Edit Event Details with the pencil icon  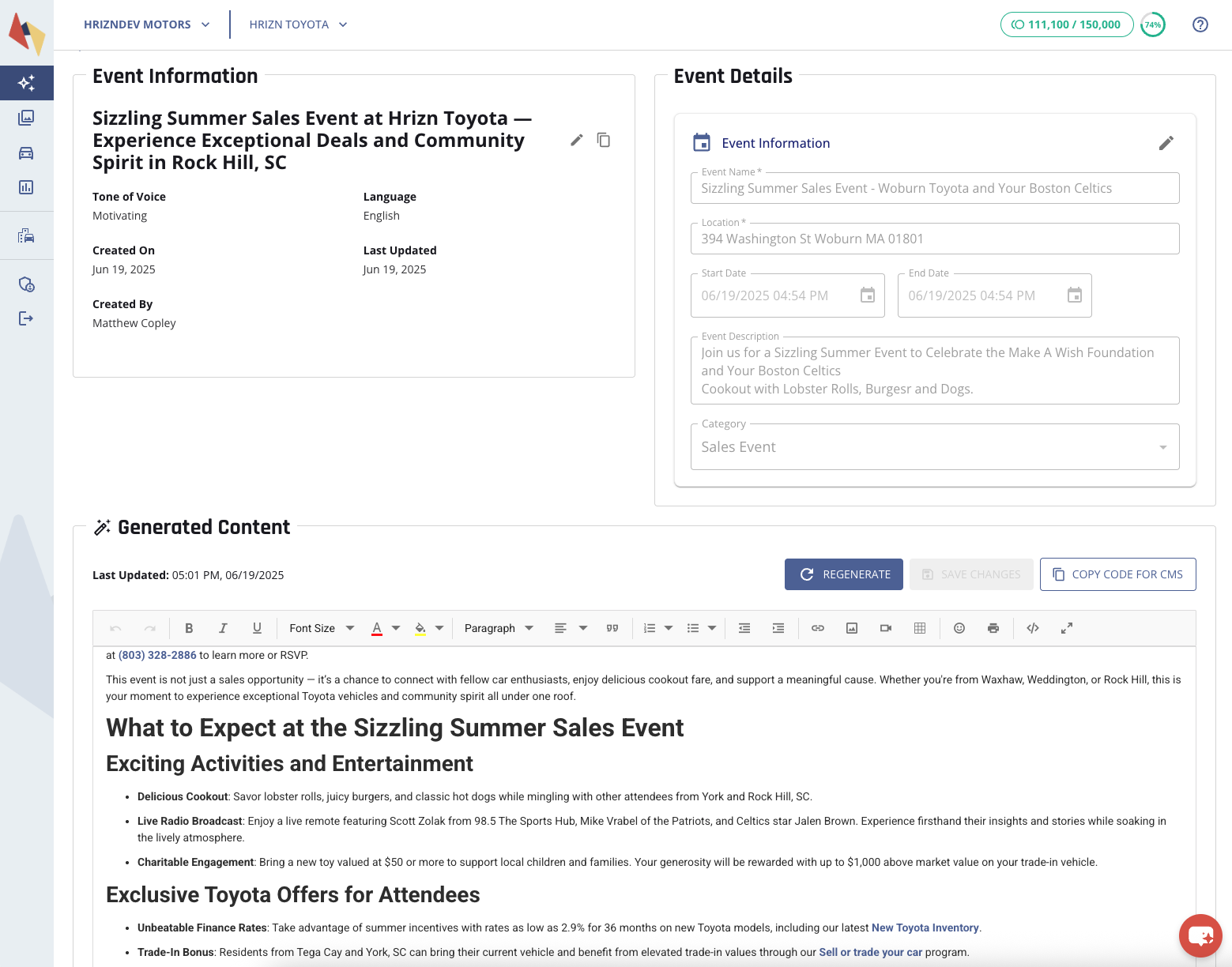pyautogui.click(x=1166, y=143)
